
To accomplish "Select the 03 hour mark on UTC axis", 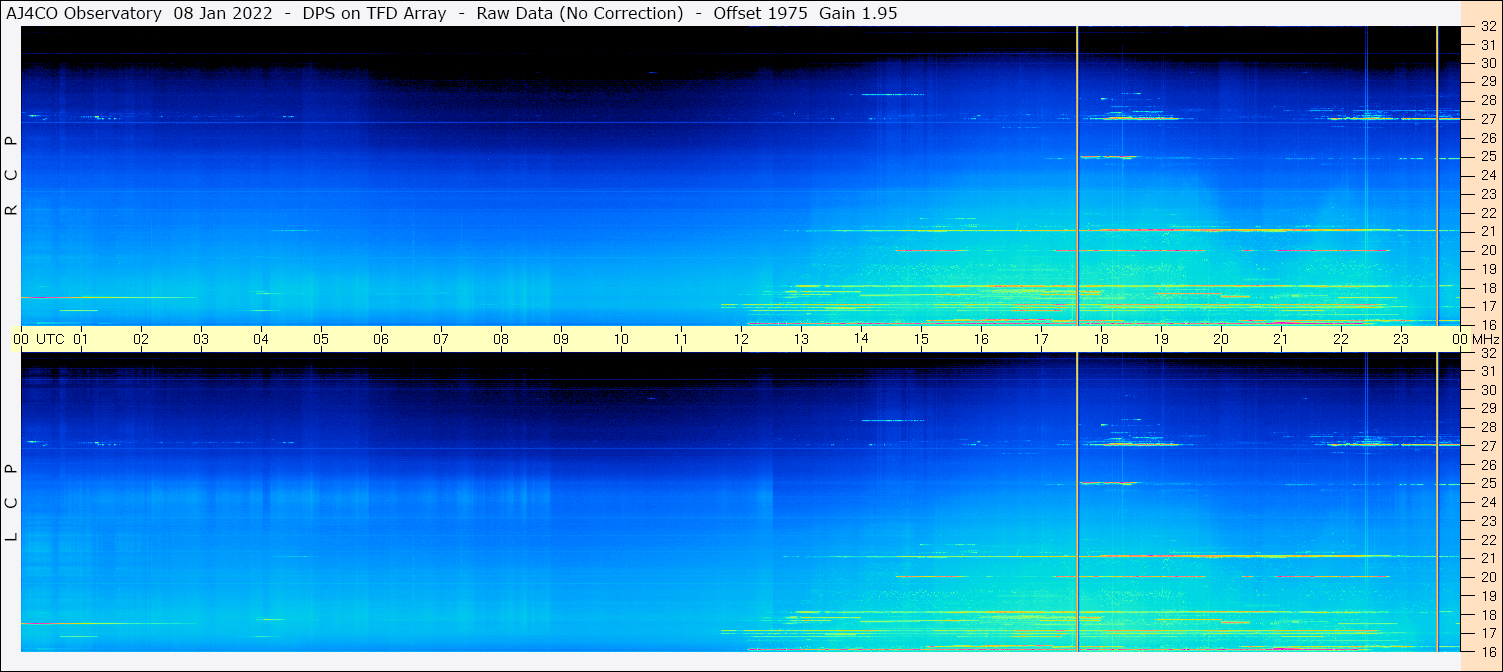I will pos(201,339).
